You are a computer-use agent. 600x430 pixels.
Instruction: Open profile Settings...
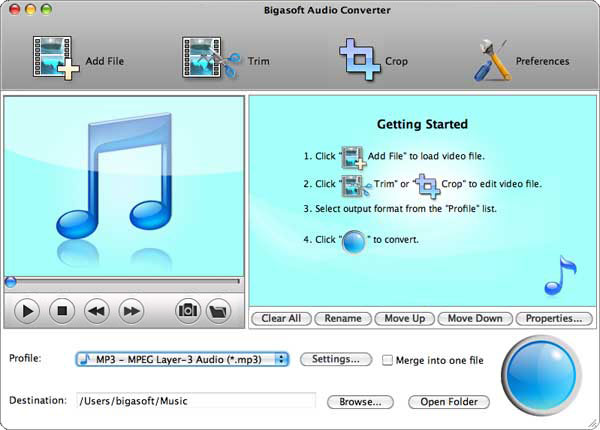pyautogui.click(x=336, y=359)
